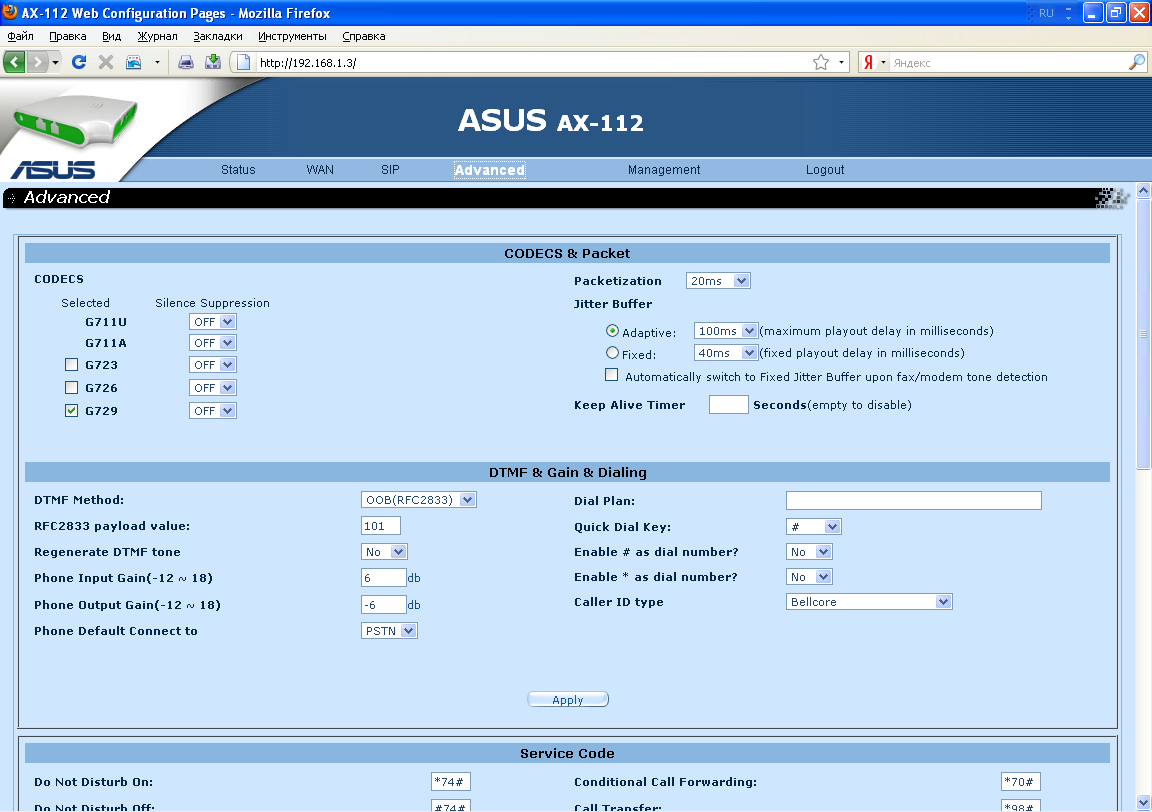Open downloads via green arrow icon
This screenshot has height=812, width=1152.
pos(213,62)
